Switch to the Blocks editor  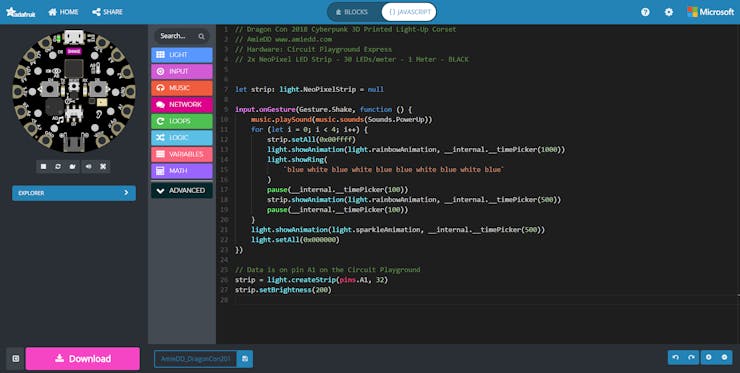click(x=352, y=12)
